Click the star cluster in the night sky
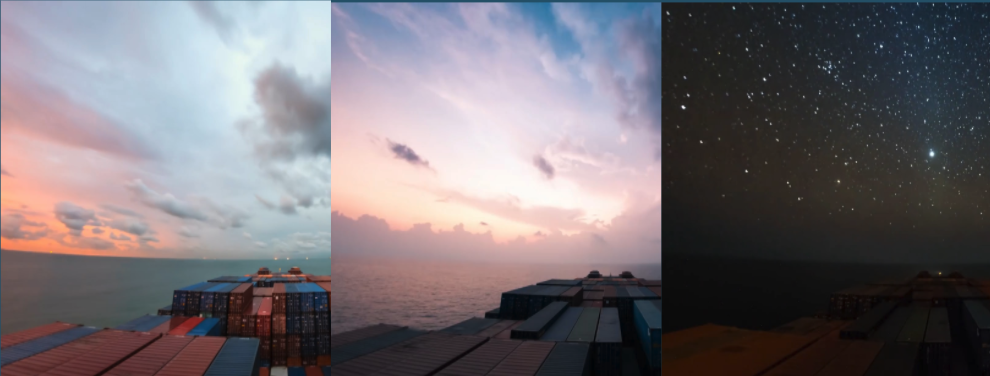 826,64
